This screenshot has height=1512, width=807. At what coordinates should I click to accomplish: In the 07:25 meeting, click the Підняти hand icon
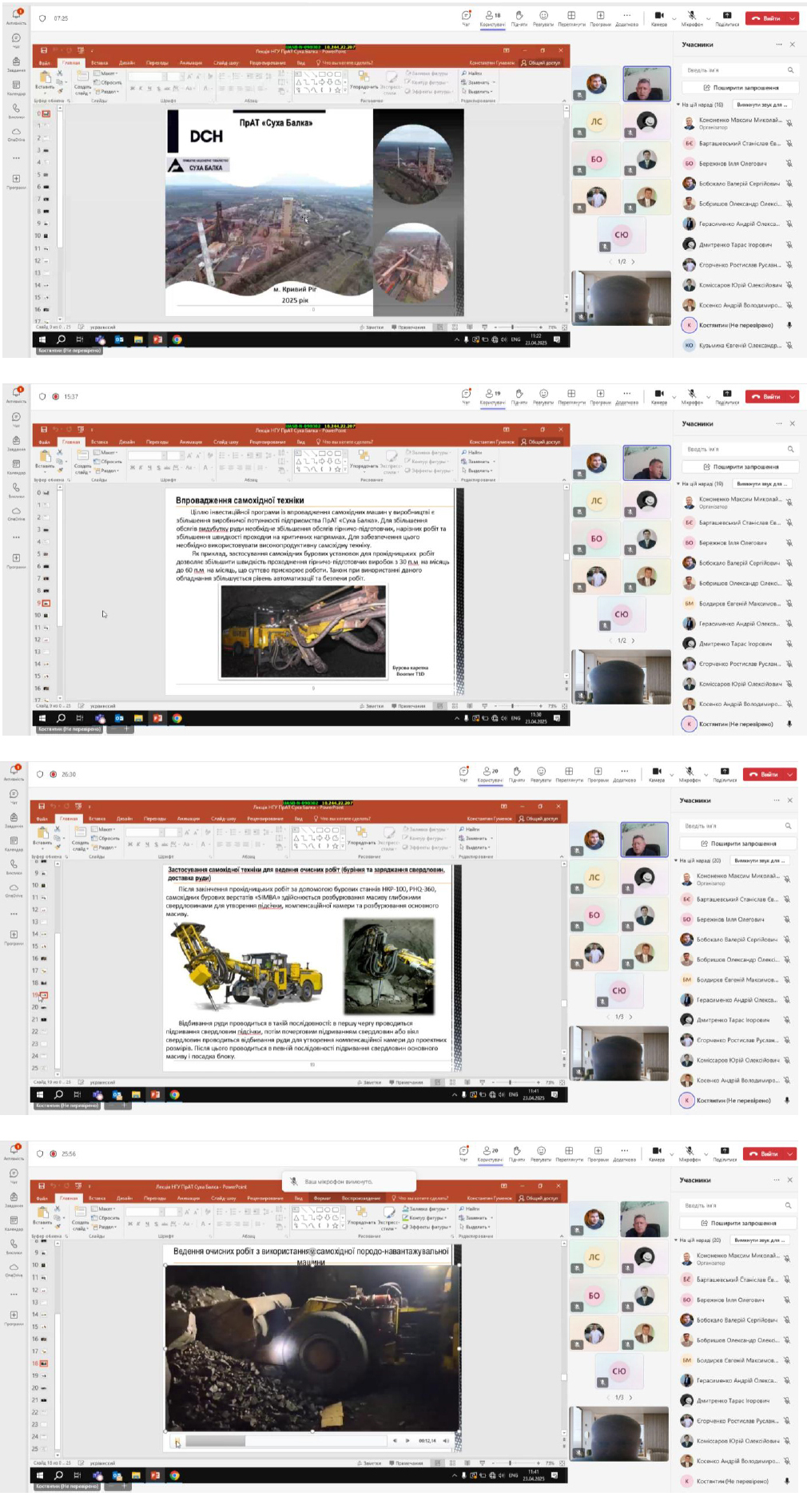pyautogui.click(x=519, y=18)
